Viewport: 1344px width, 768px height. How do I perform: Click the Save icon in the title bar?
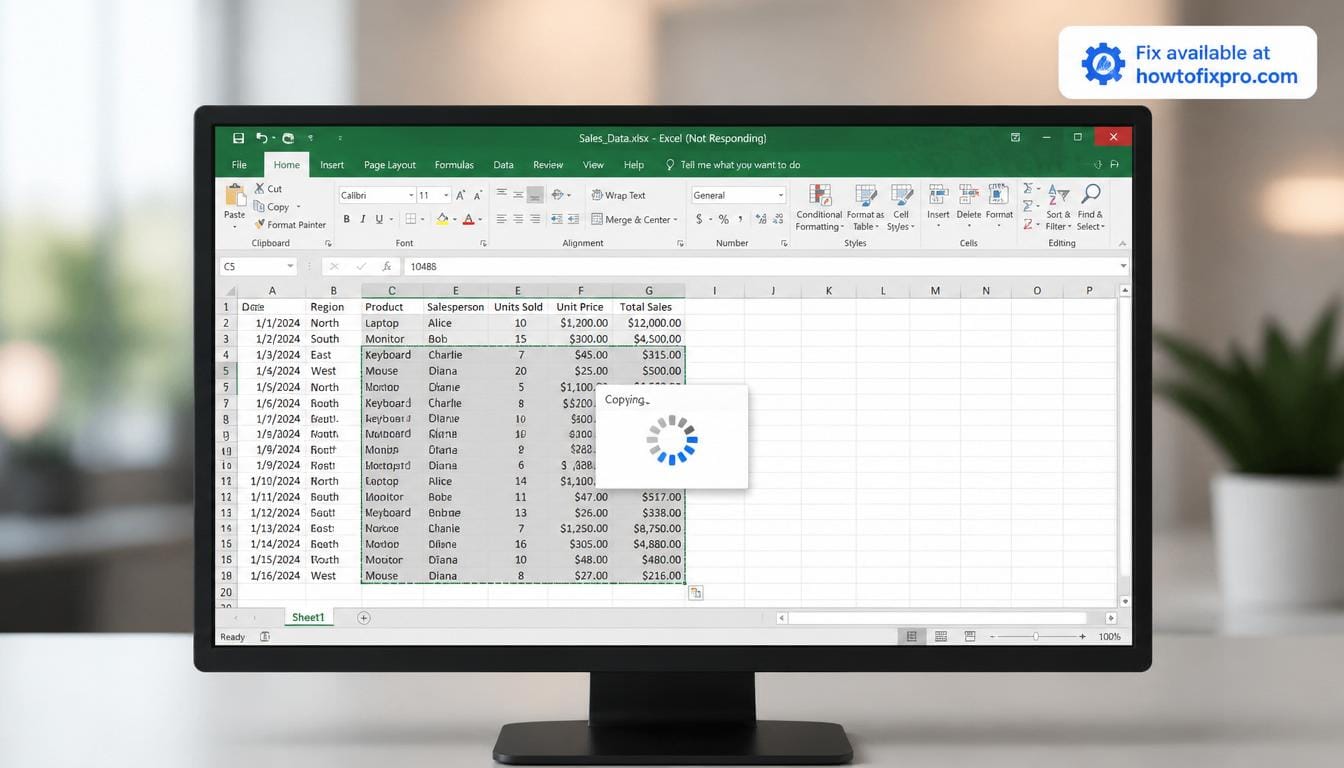(x=238, y=138)
